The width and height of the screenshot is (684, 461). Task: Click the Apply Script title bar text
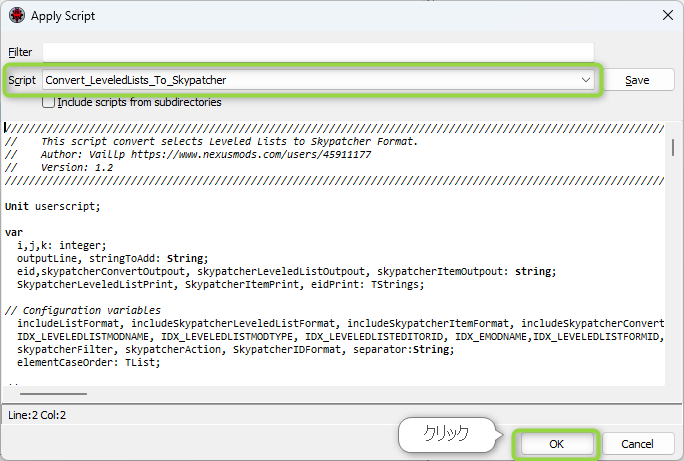(x=66, y=15)
